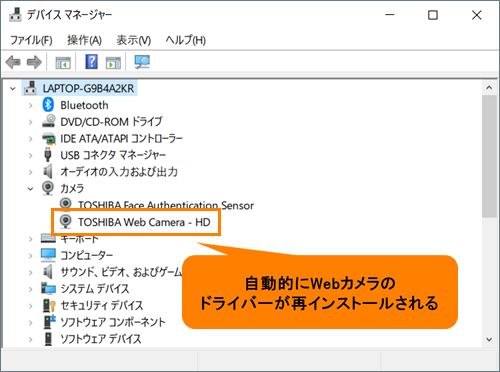Image resolution: width=500 pixels, height=372 pixels.
Task: Open the ヘルプ(H) menu
Action: [186, 40]
